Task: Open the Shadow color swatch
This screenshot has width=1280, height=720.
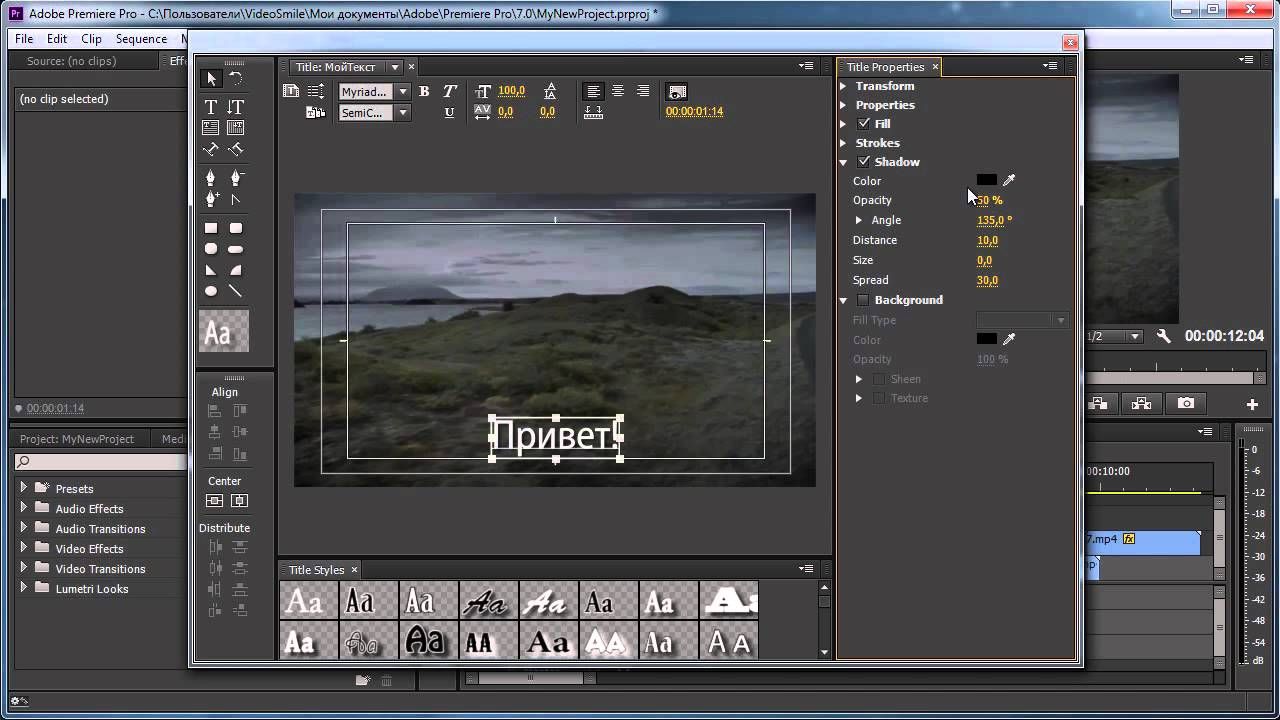Action: pos(986,180)
